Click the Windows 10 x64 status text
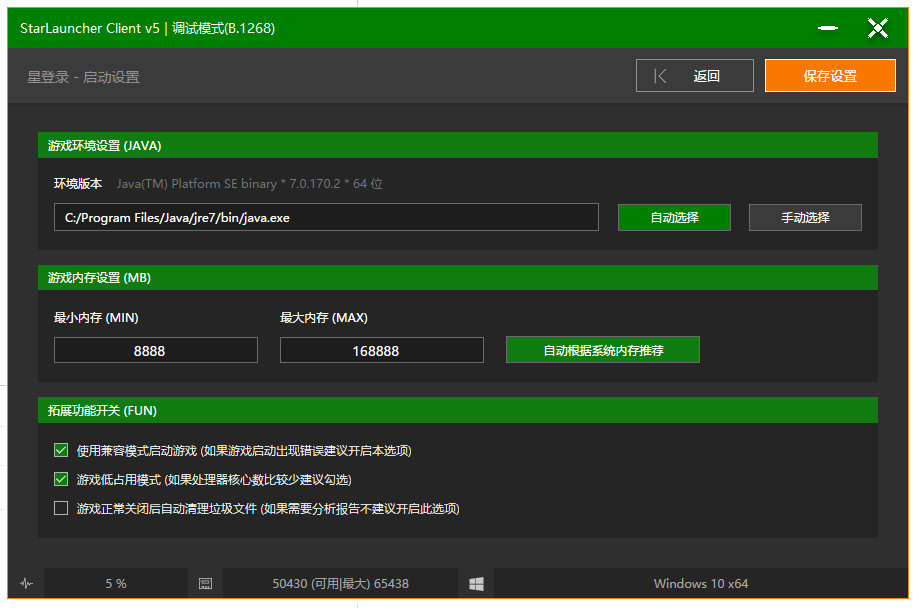 point(701,583)
